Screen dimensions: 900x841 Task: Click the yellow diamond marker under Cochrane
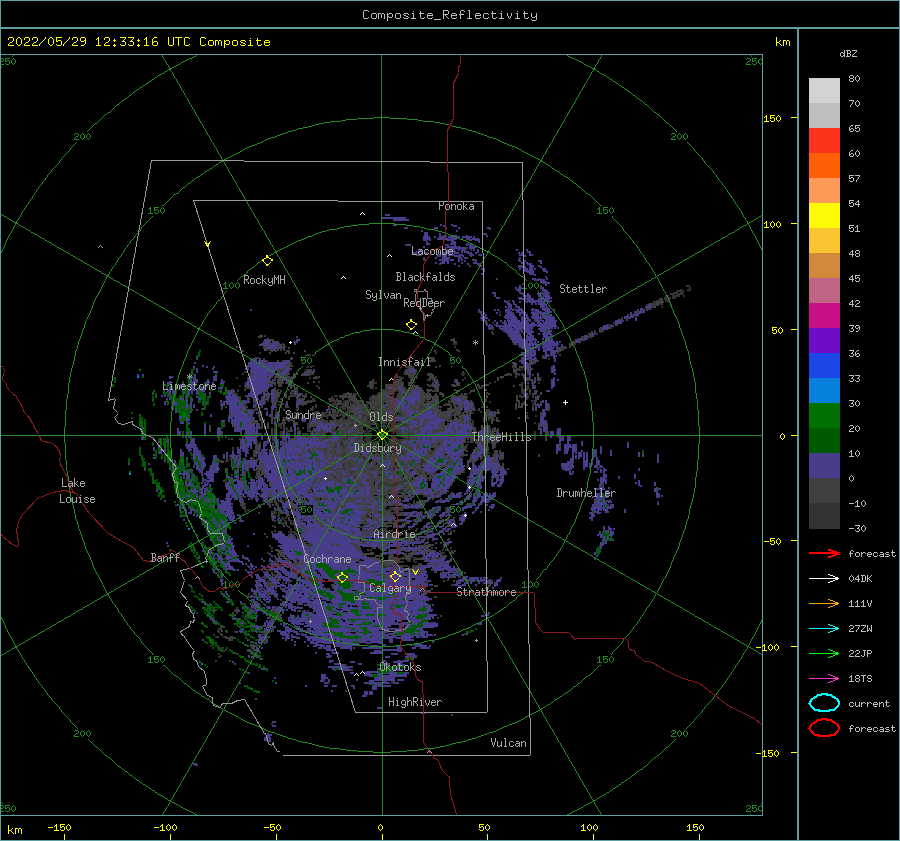(342, 578)
